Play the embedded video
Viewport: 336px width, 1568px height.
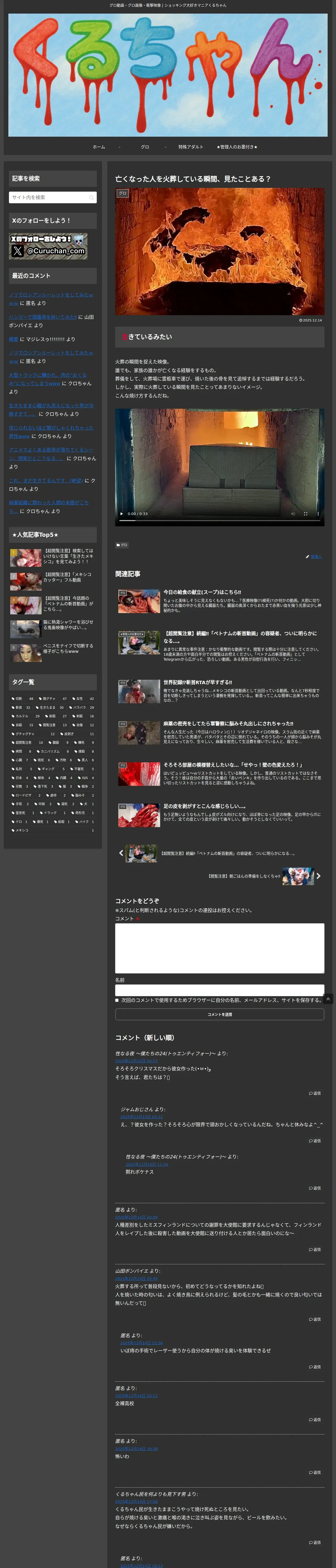point(121,514)
